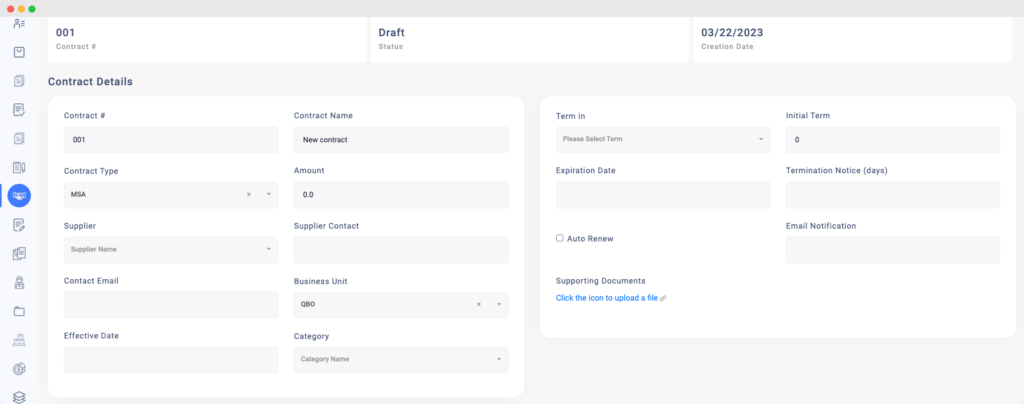Screen dimensions: 1024x404
Task: Open the org-chart hierarchy sidebar icon
Action: pyautogui.click(x=19, y=340)
